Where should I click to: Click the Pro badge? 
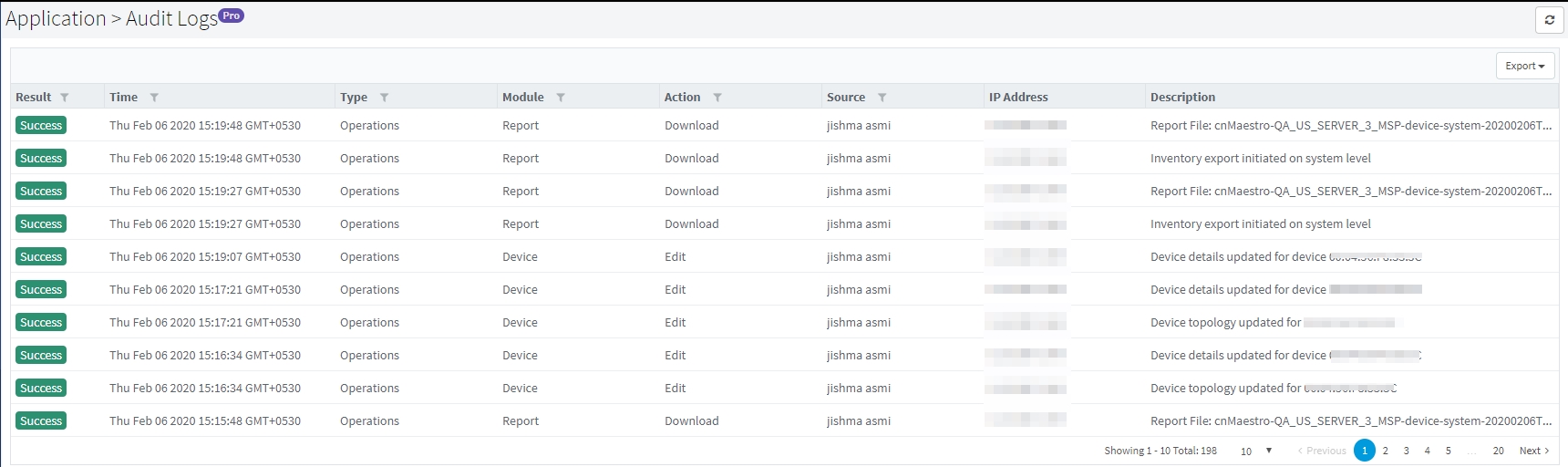(x=232, y=16)
